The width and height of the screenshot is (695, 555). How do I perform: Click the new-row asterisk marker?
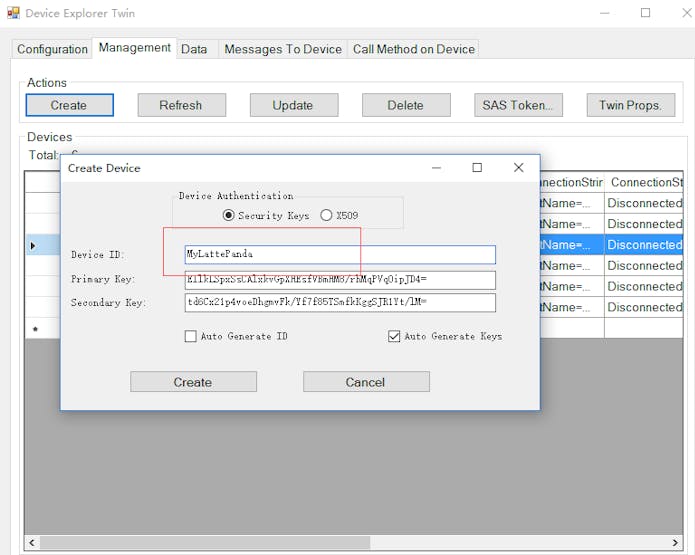pyautogui.click(x=35, y=328)
